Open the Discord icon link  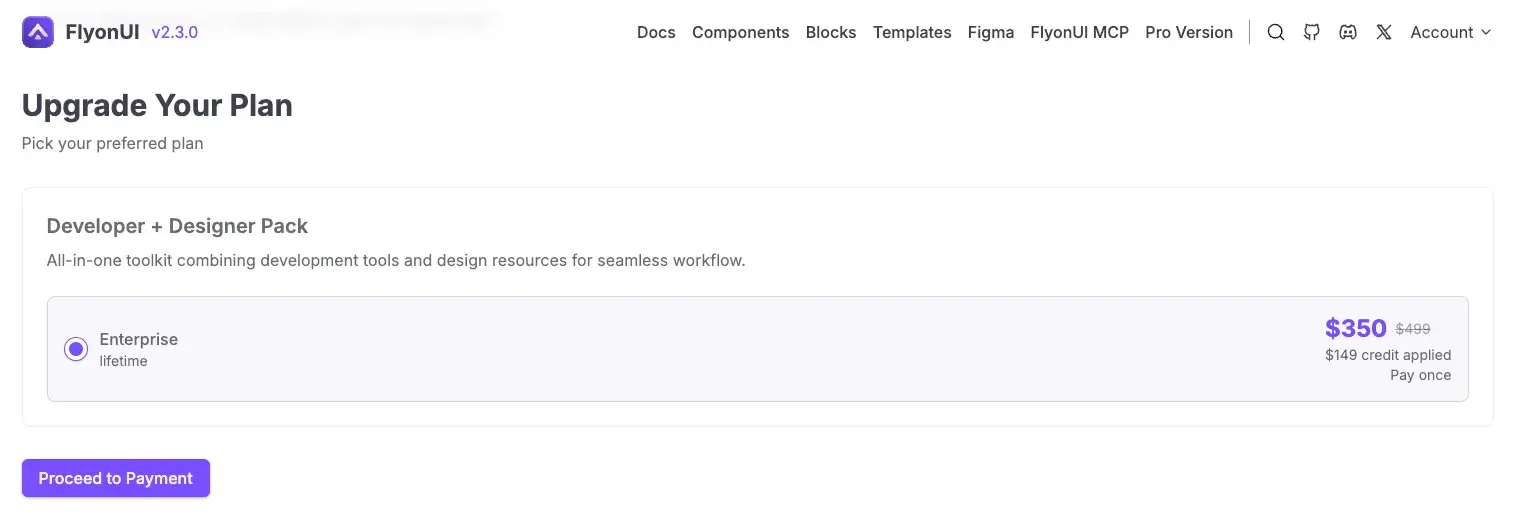click(x=1348, y=32)
